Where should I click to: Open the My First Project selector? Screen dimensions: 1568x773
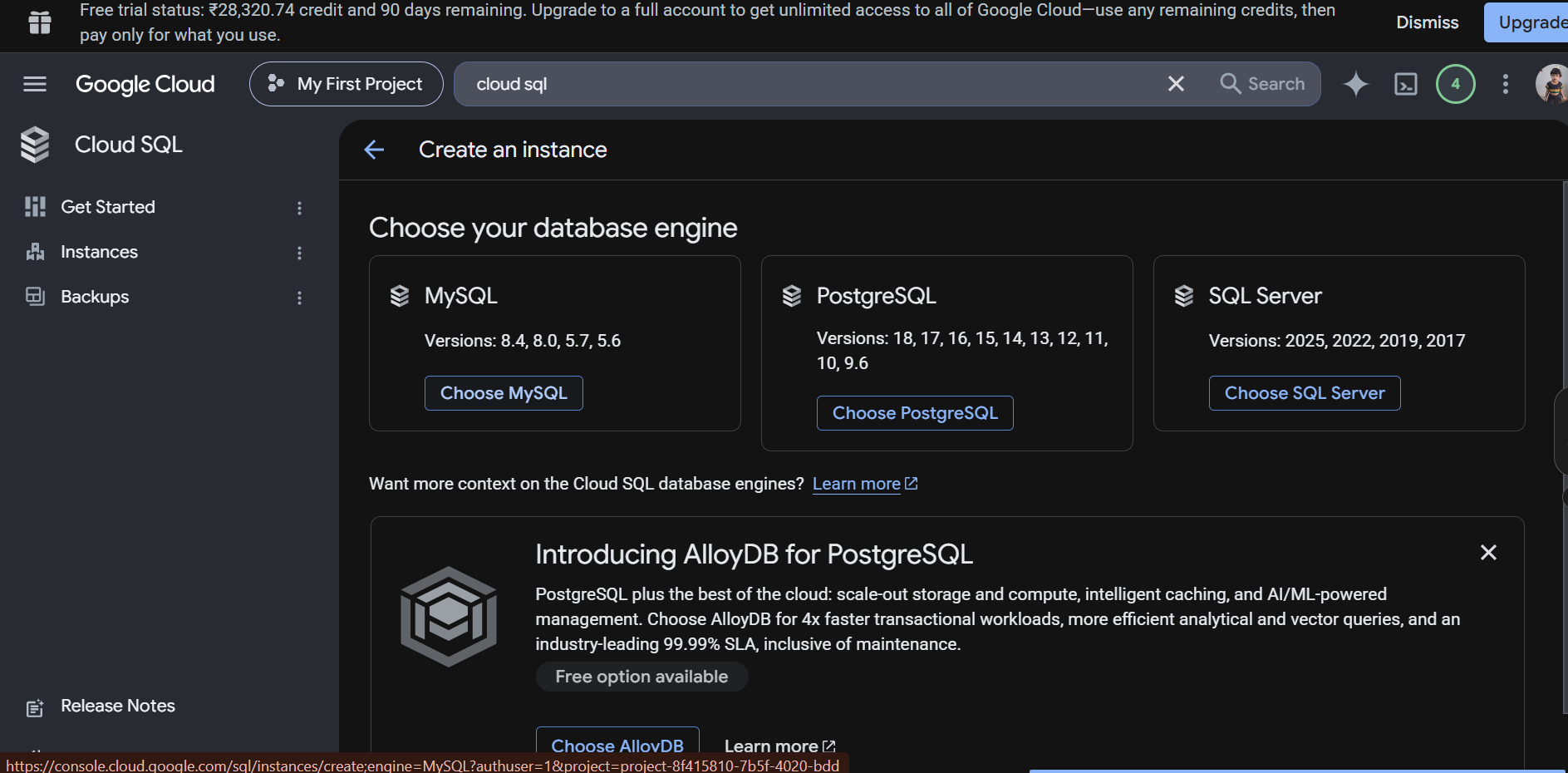[x=346, y=84]
